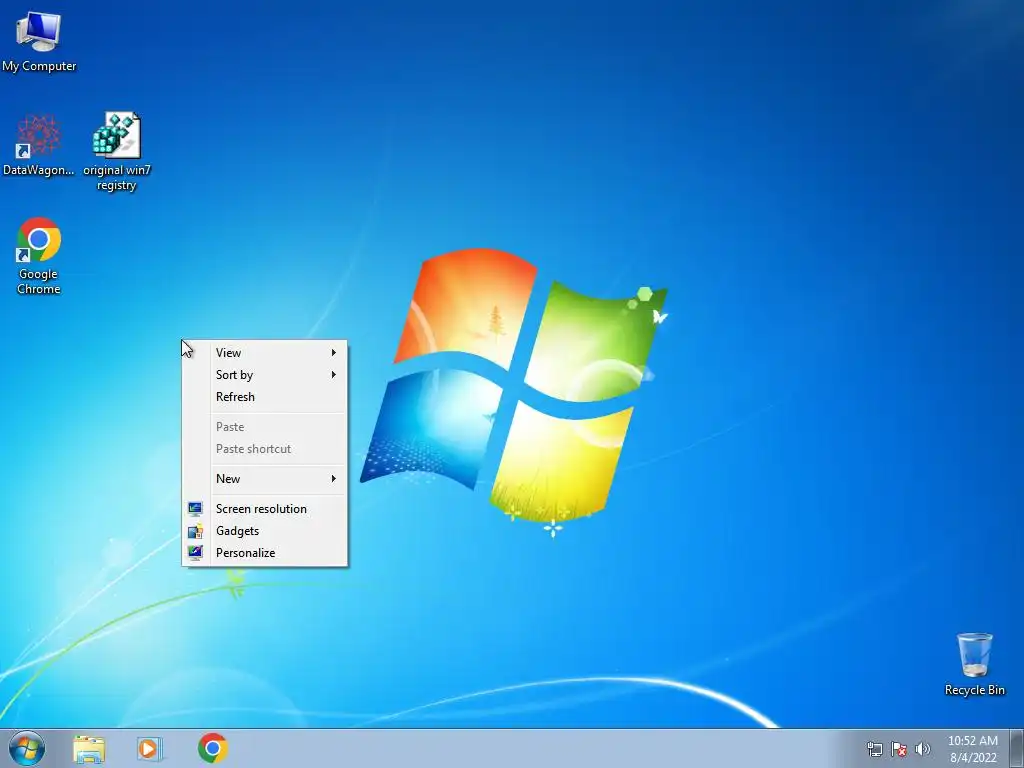Choose Gadgets from the context menu
1024x768 pixels.
264,531
